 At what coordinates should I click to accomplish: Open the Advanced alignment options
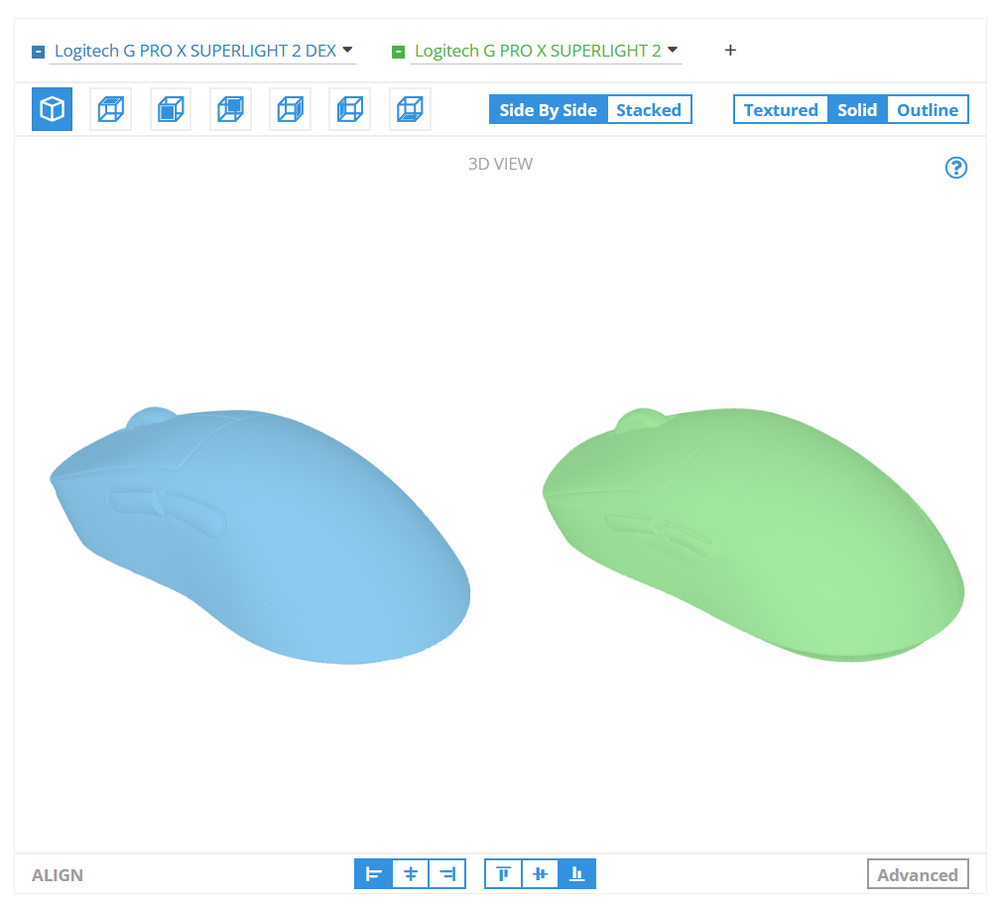tap(917, 875)
